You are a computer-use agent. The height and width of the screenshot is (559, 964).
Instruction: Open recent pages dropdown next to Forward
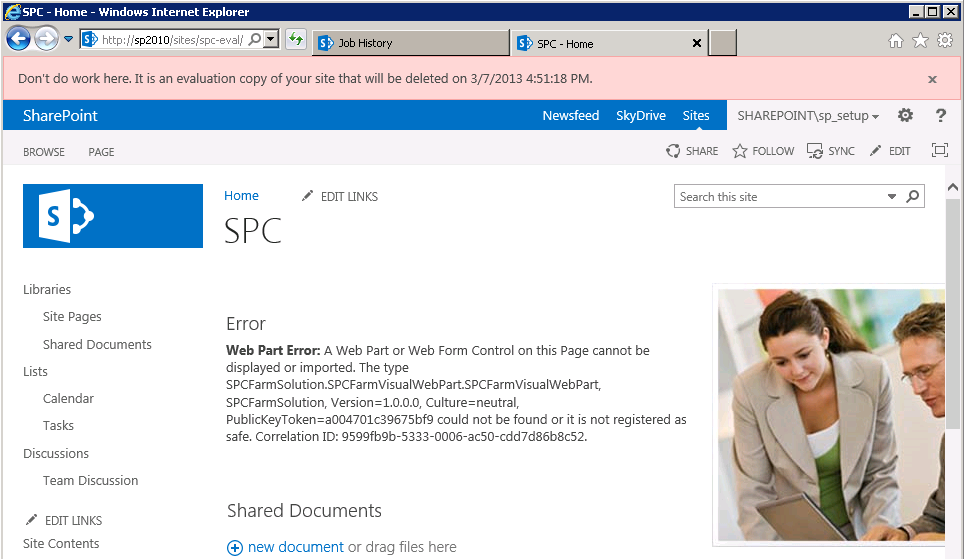click(x=68, y=39)
